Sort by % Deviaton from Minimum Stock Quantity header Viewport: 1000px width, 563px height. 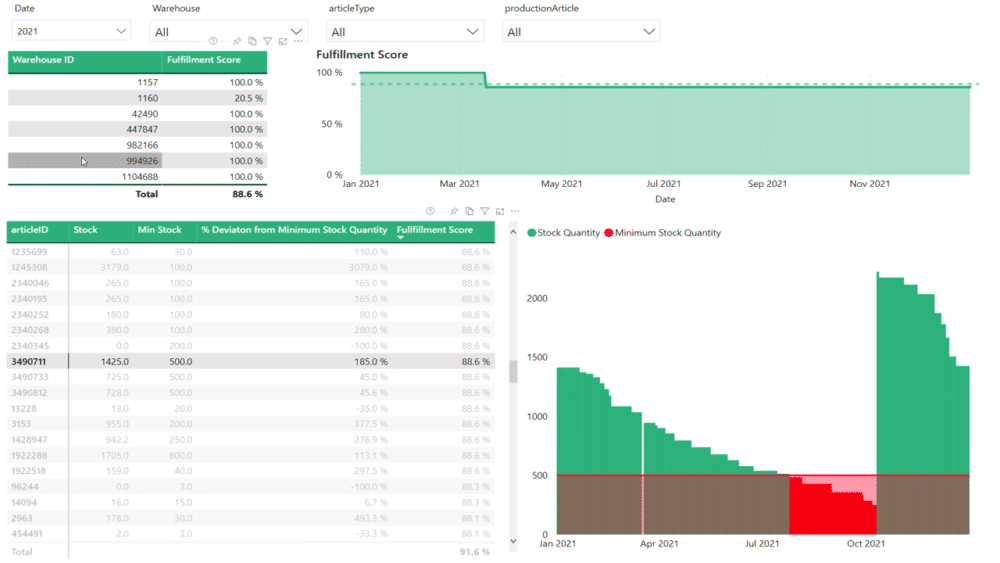coord(294,230)
